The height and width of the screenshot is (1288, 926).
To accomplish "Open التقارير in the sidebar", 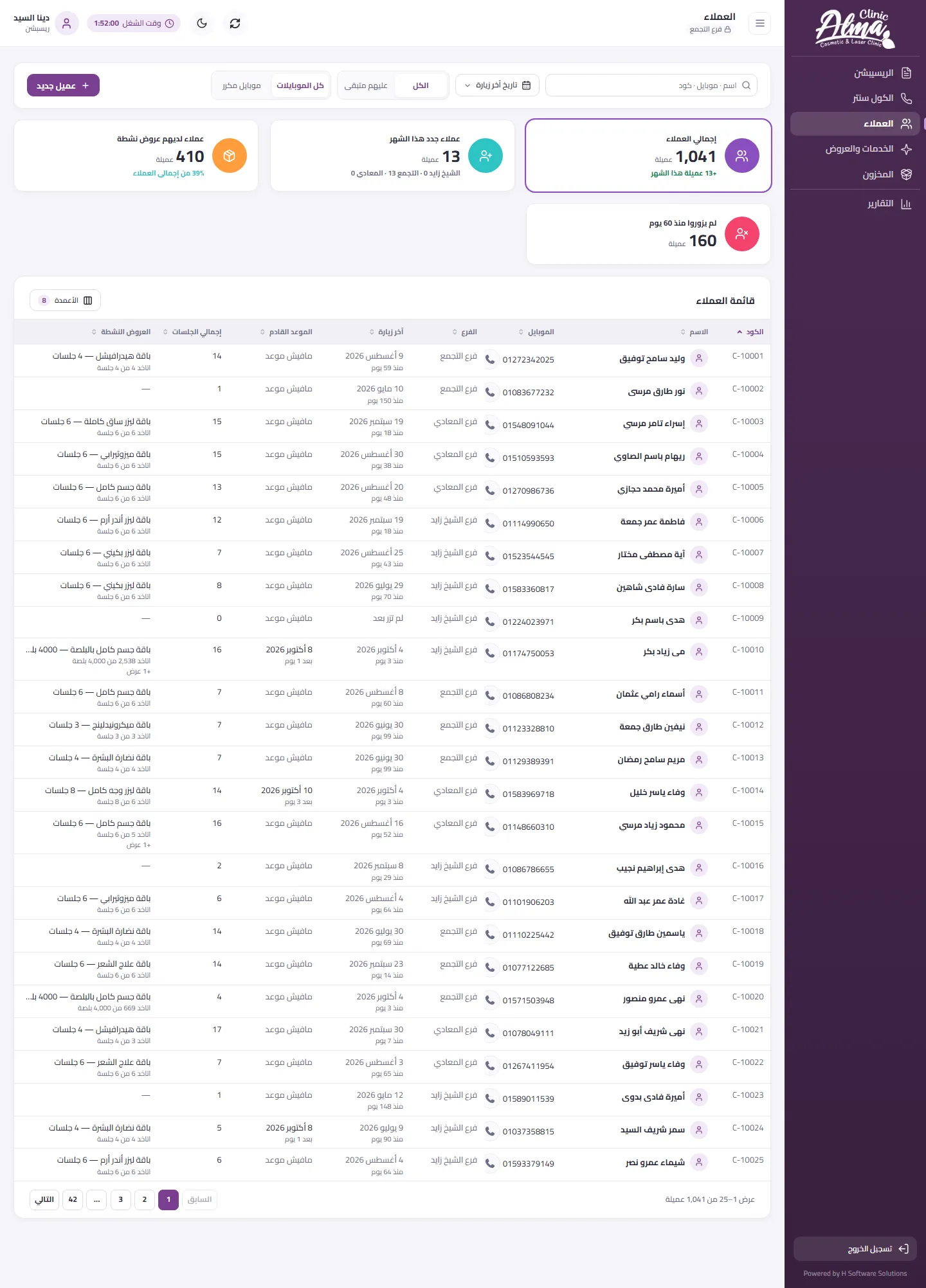I will (x=855, y=204).
